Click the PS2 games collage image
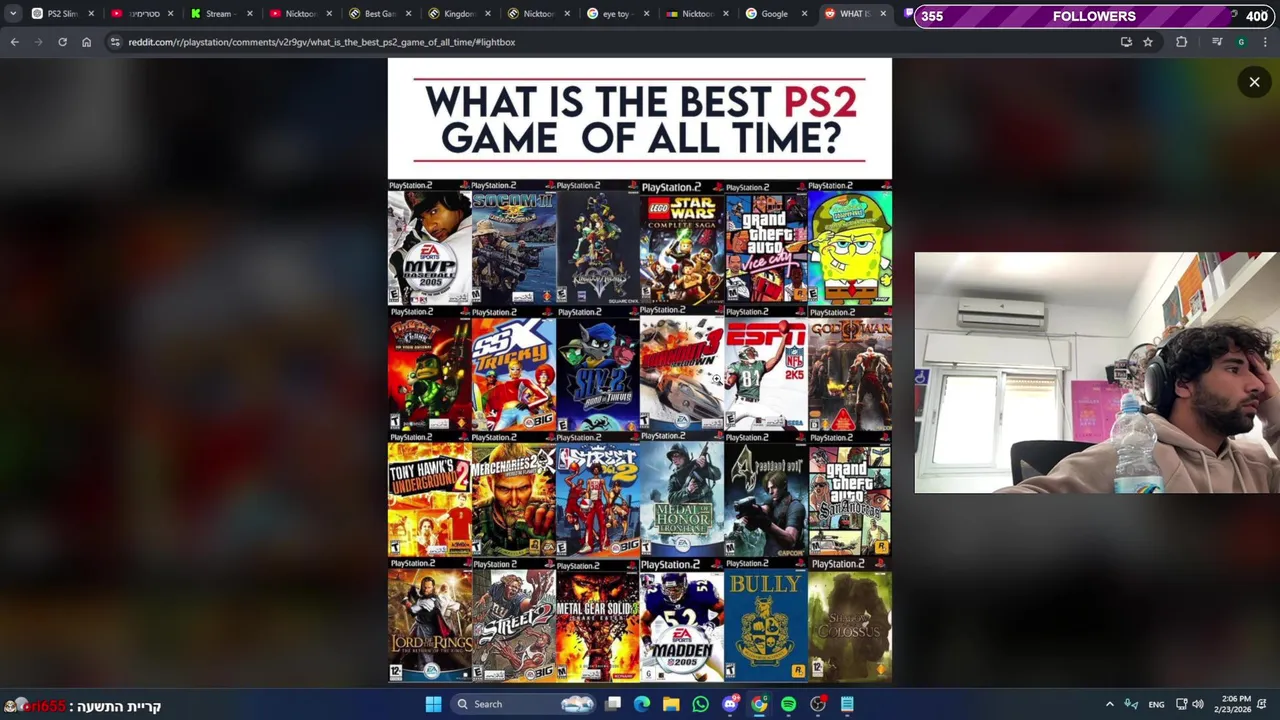Screen dimensions: 1280x720 click(x=640, y=371)
